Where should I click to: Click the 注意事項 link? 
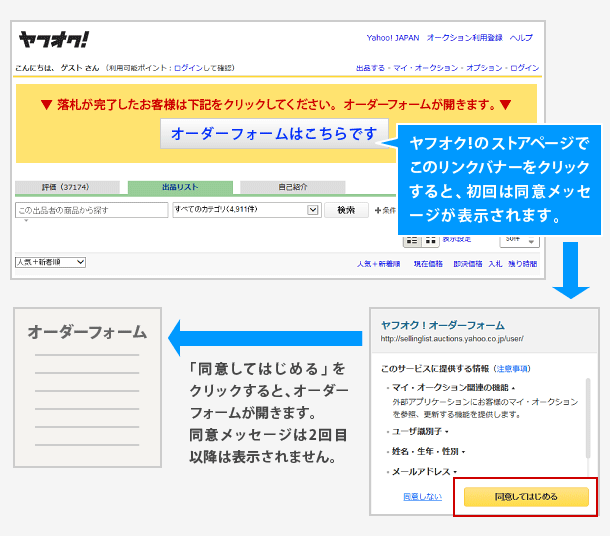click(x=512, y=369)
